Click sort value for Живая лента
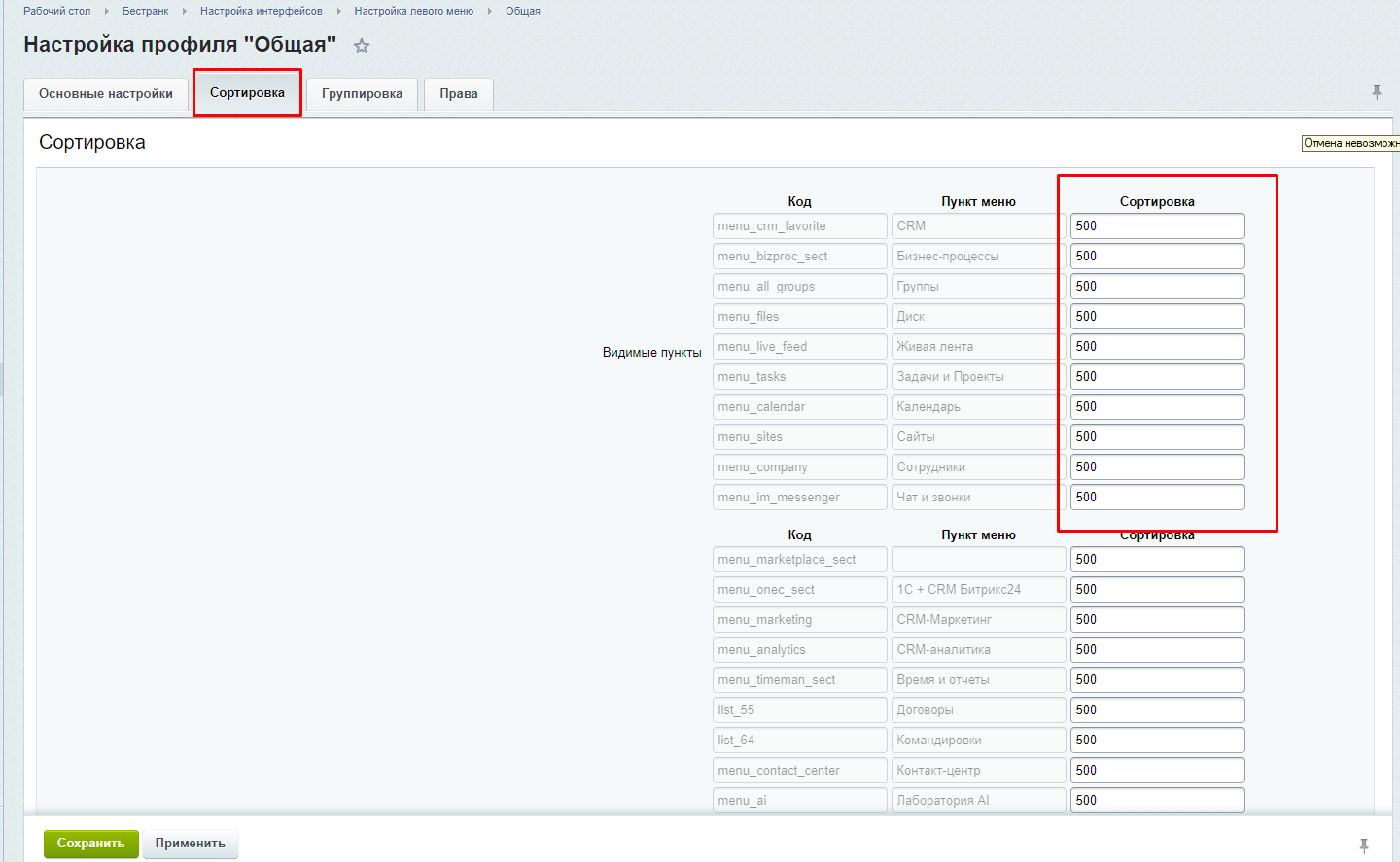 coord(1157,347)
